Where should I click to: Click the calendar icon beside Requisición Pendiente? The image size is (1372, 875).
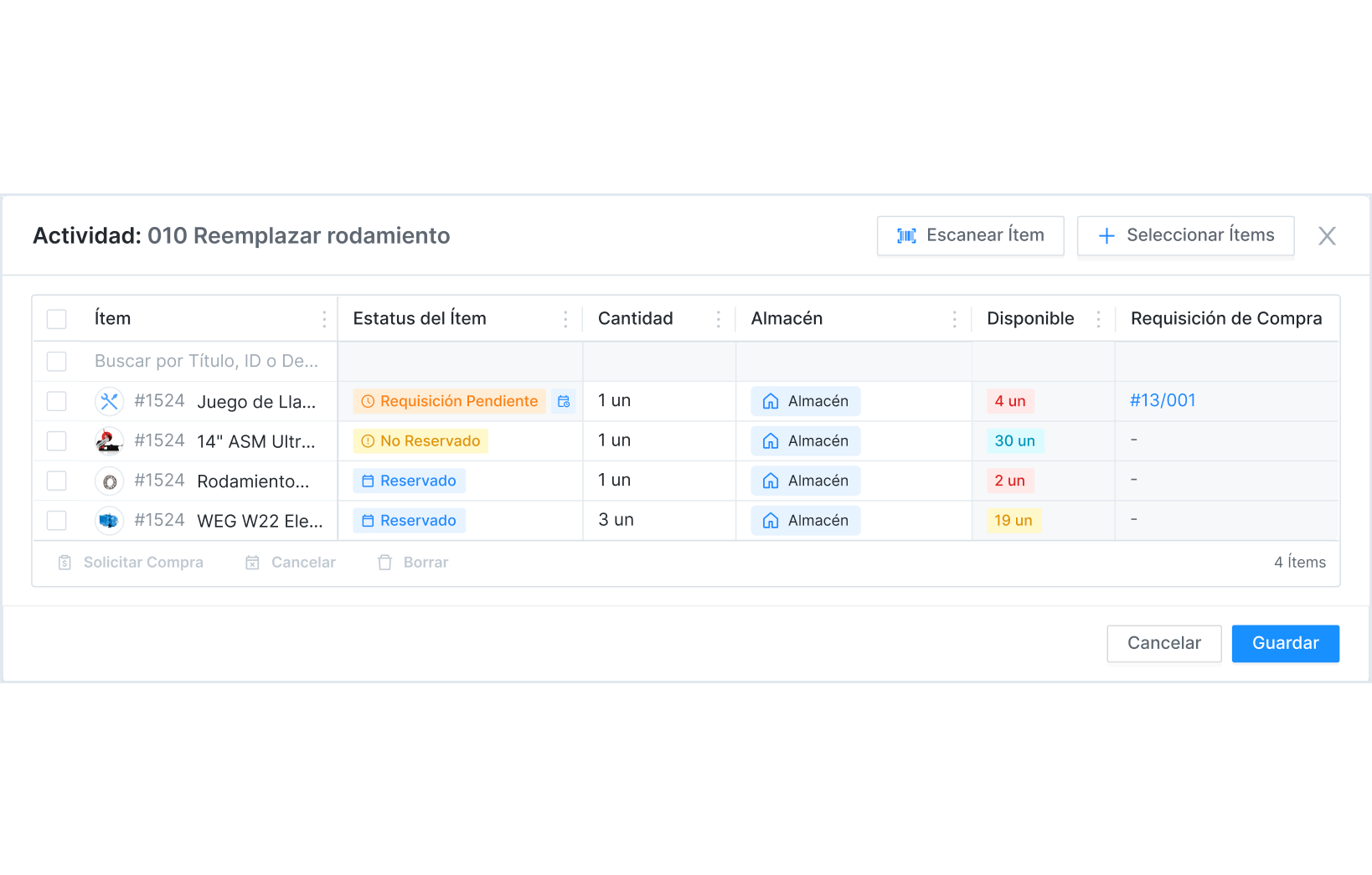coord(564,402)
